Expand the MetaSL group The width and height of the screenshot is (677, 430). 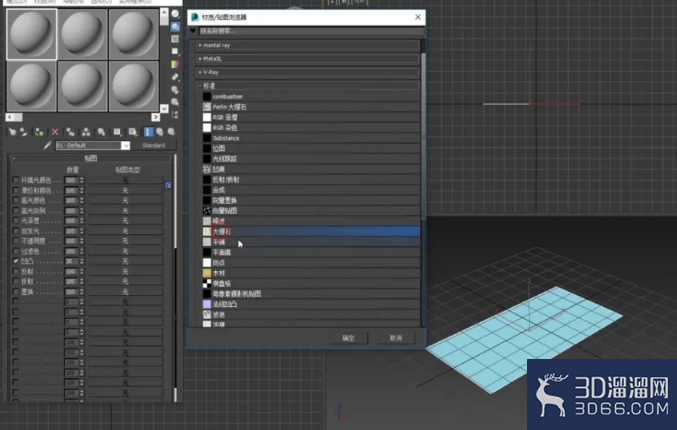pos(307,59)
